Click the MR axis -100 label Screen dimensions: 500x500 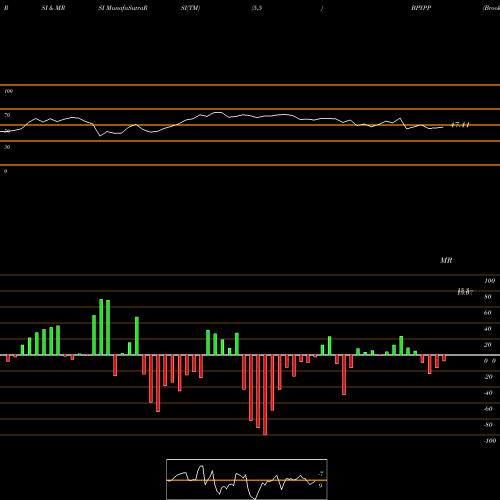(x=489, y=441)
